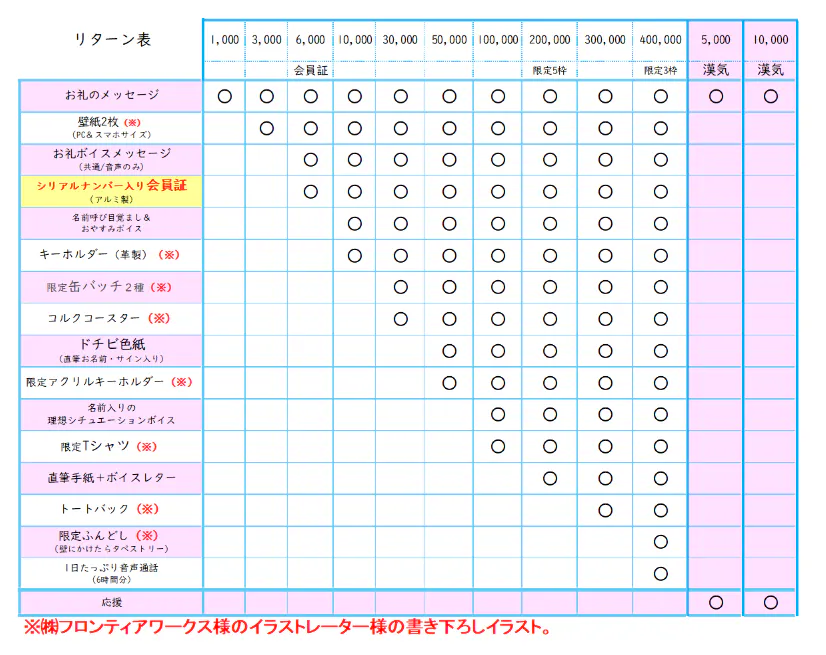Select the お礼のメッセージ circle under 10,000 漢気
The height and width of the screenshot is (655, 826).
pyautogui.click(x=770, y=96)
